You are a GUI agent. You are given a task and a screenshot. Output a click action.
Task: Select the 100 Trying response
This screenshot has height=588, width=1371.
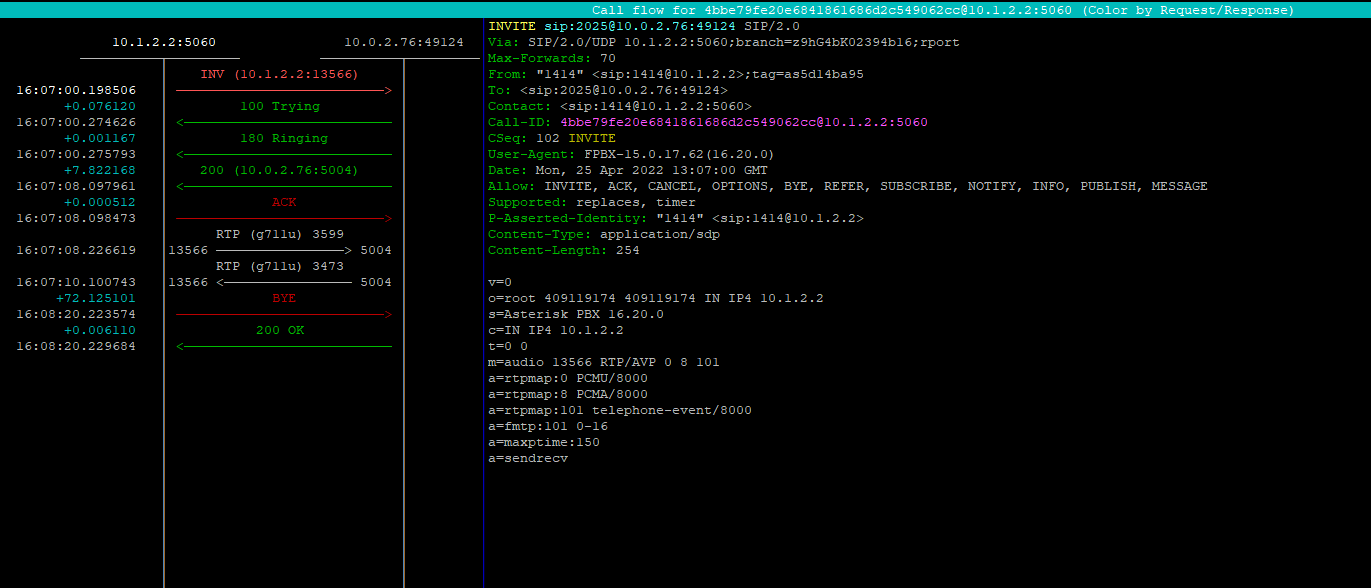pos(279,106)
